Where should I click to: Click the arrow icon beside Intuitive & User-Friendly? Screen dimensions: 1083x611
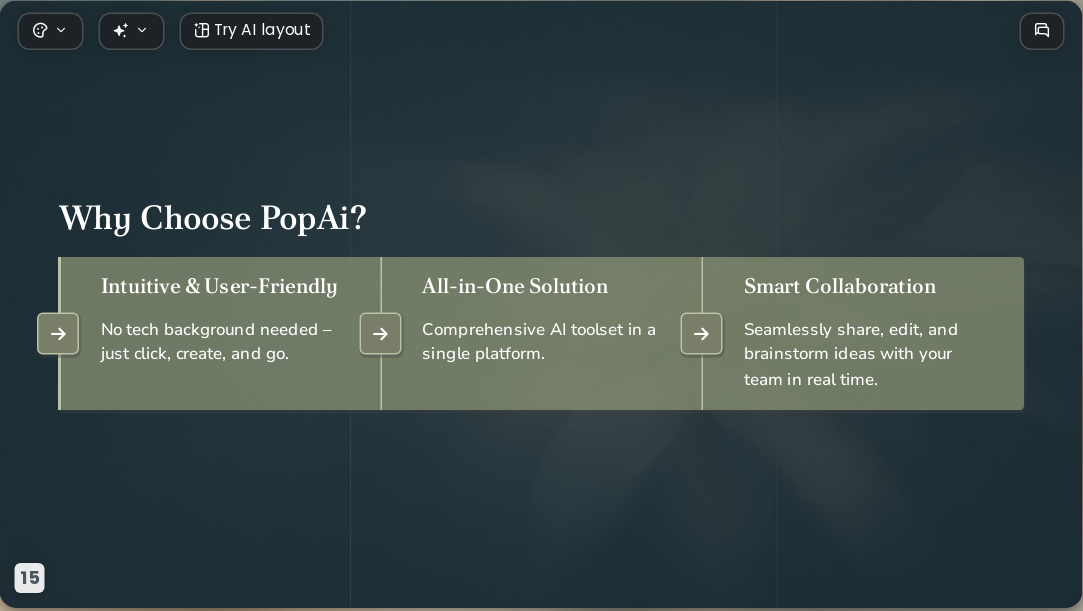pos(58,334)
